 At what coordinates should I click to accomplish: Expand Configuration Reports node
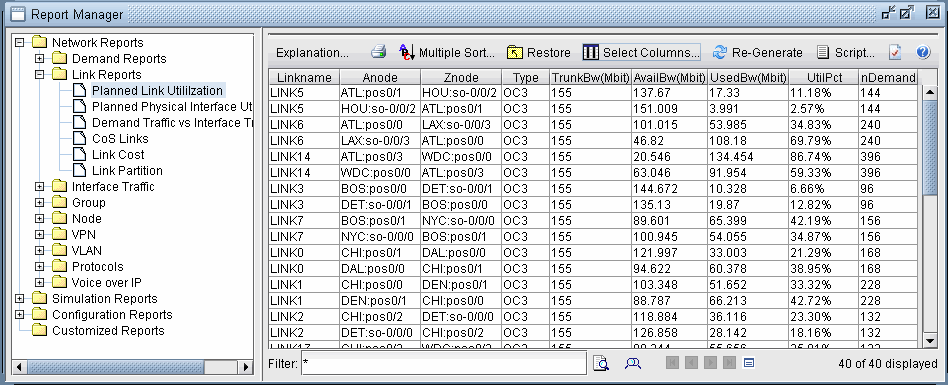pos(19,314)
